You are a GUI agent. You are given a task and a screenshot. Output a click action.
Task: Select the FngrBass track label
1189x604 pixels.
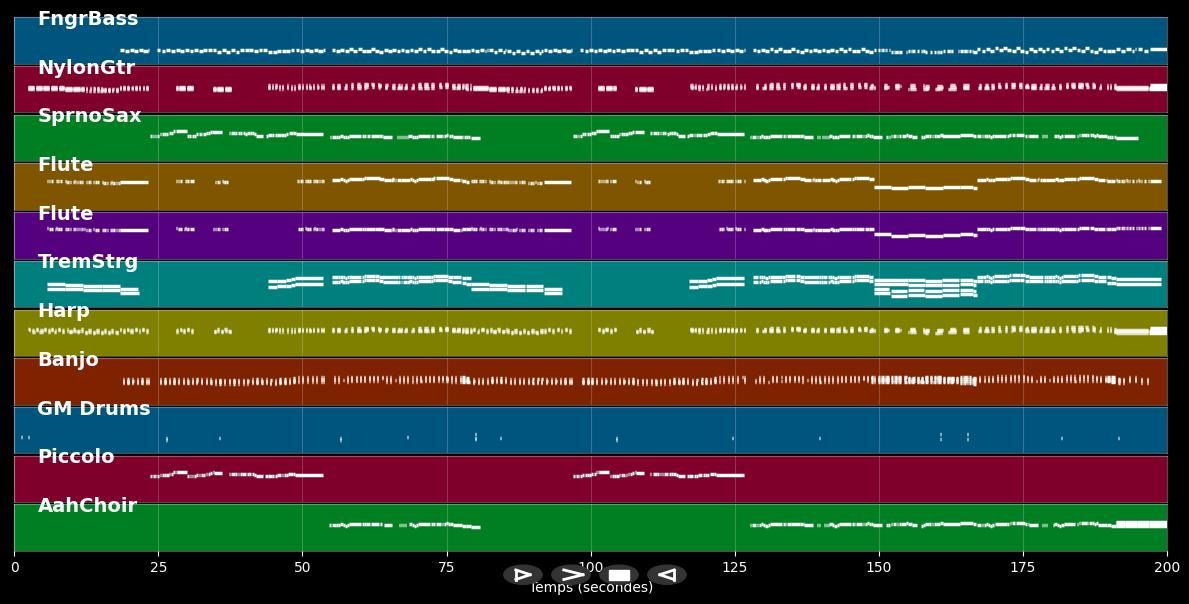[88, 19]
